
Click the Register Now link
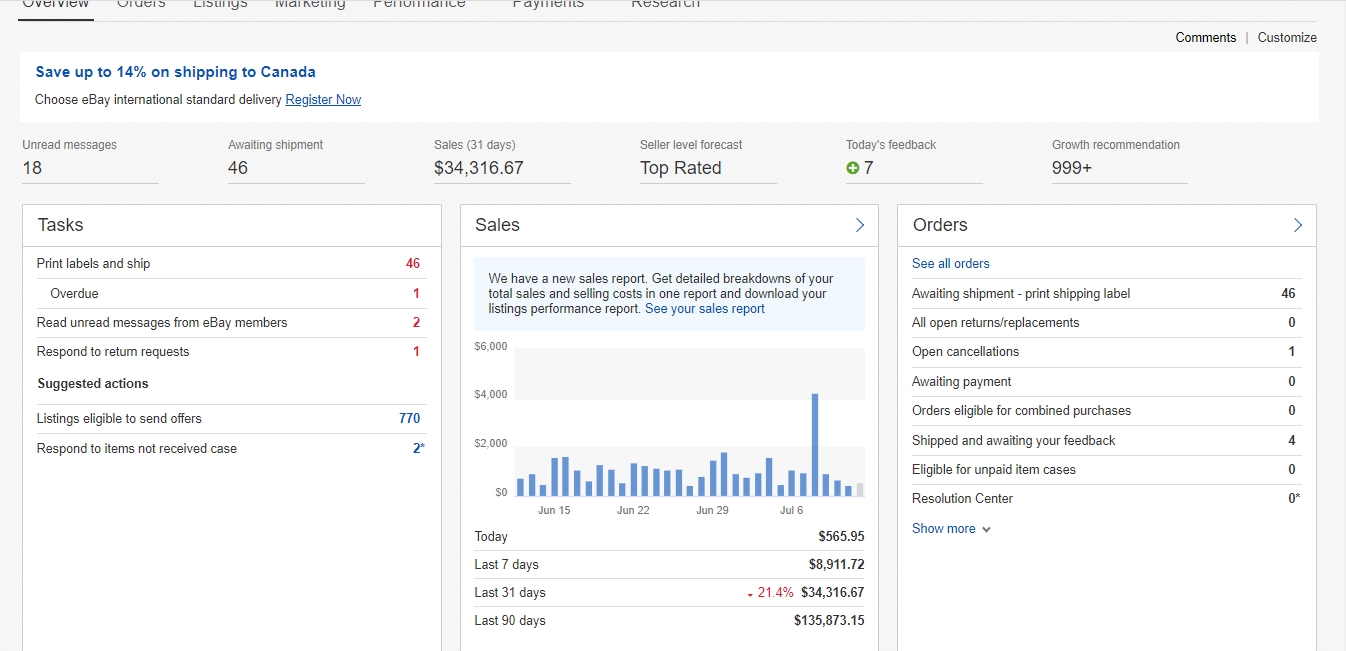click(323, 100)
